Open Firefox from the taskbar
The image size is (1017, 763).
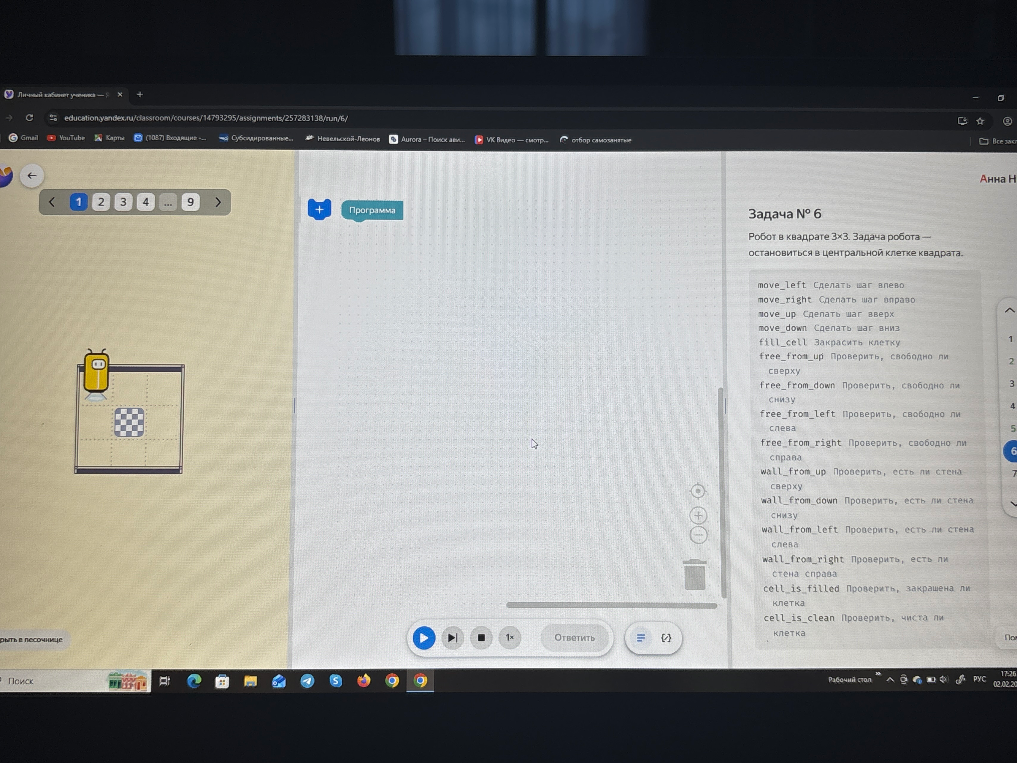(364, 680)
